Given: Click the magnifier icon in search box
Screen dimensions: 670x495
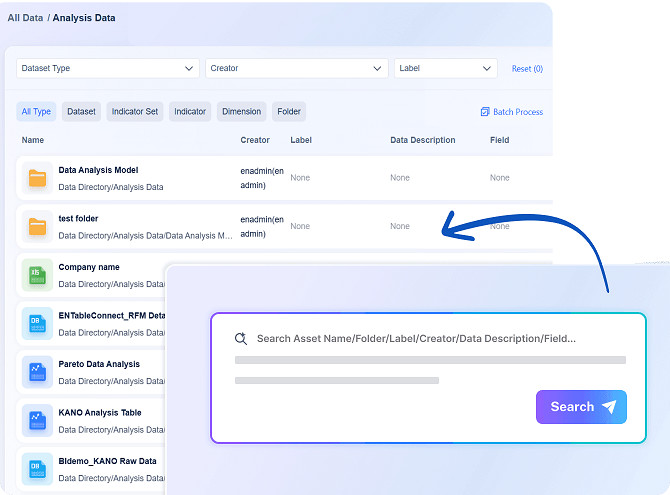Looking at the screenshot, I should coord(240,339).
